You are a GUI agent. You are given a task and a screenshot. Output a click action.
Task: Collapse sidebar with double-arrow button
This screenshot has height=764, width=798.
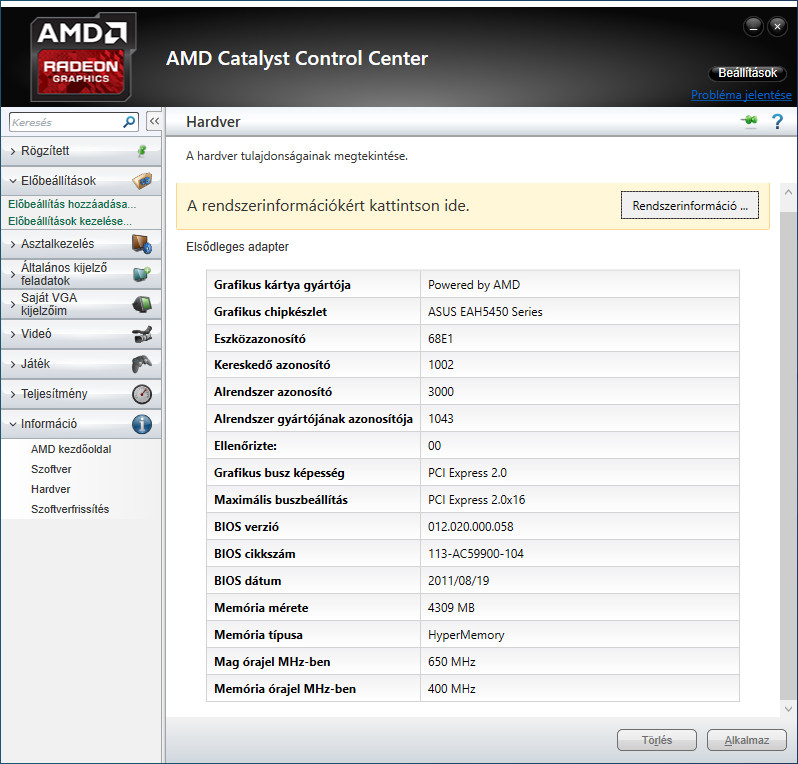pyautogui.click(x=154, y=121)
